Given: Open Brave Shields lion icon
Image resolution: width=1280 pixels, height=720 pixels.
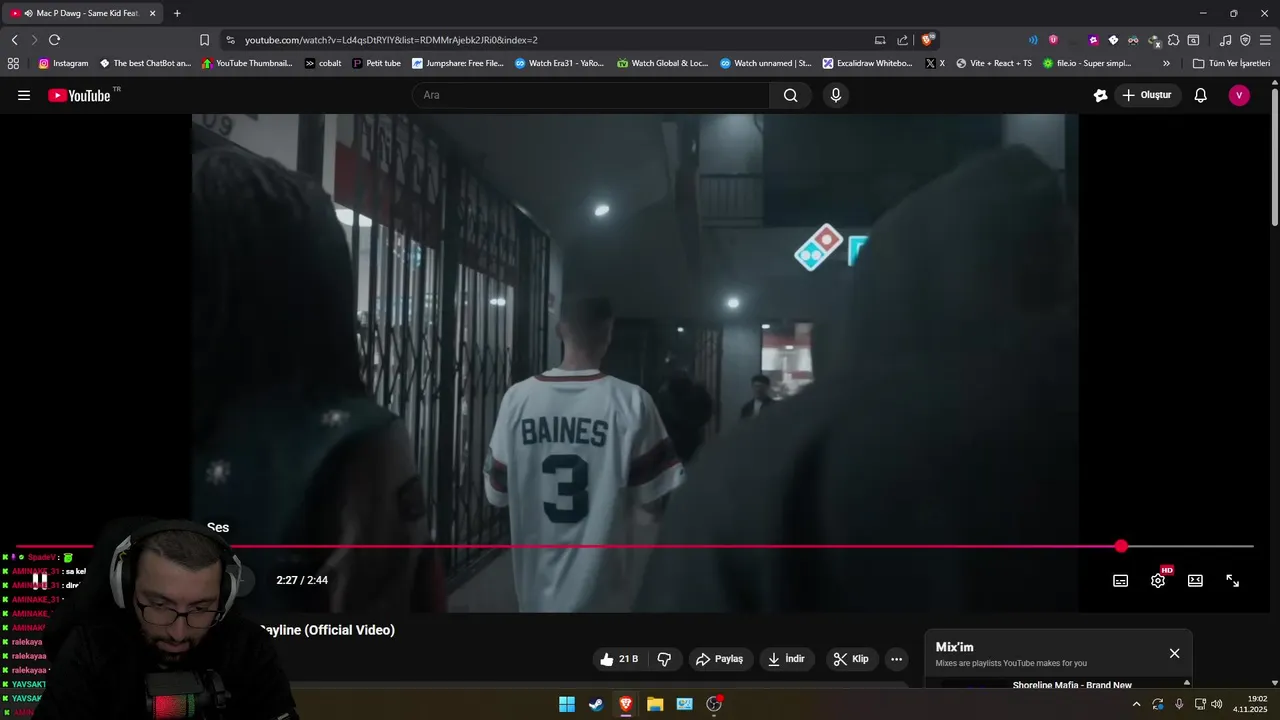Looking at the screenshot, I should [x=928, y=40].
